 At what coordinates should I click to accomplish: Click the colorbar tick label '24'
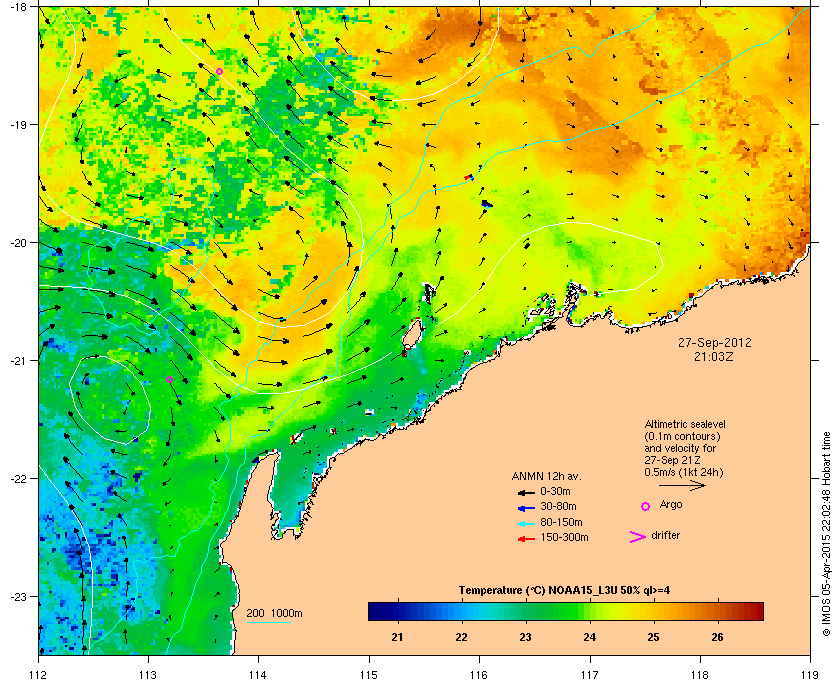[589, 637]
